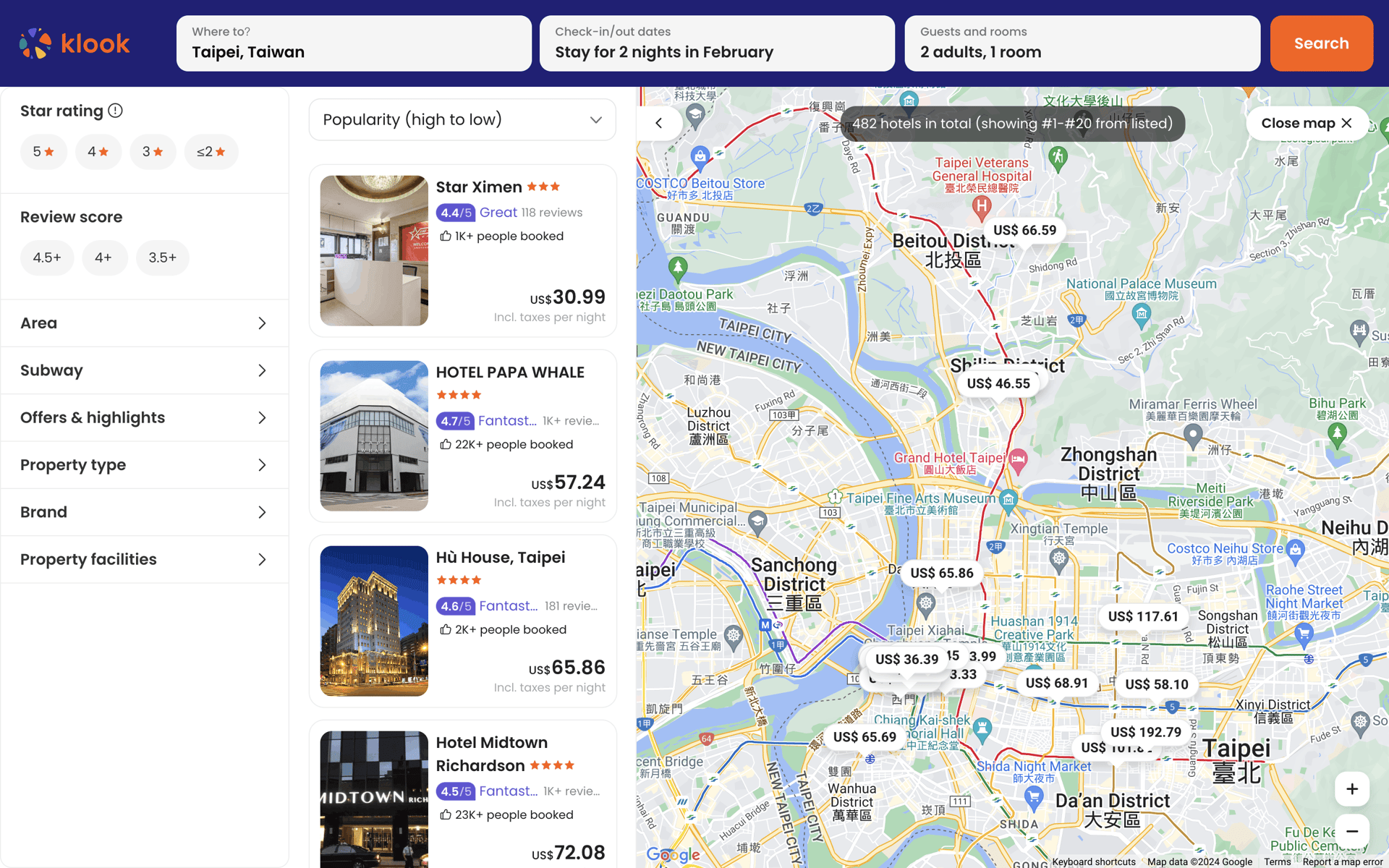1389x868 pixels.
Task: Click Terms link on map
Action: click(1278, 861)
